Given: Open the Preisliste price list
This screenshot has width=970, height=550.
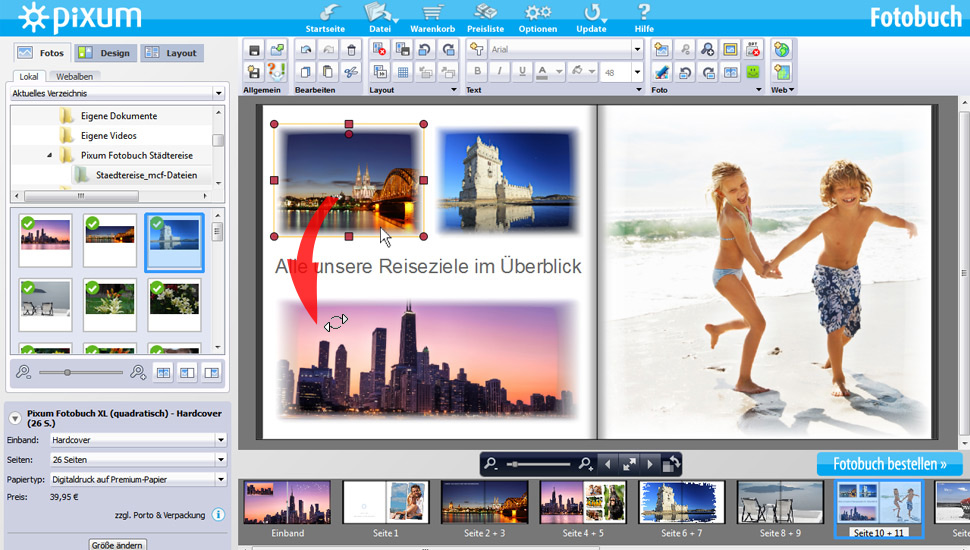Looking at the screenshot, I should pos(486,14).
